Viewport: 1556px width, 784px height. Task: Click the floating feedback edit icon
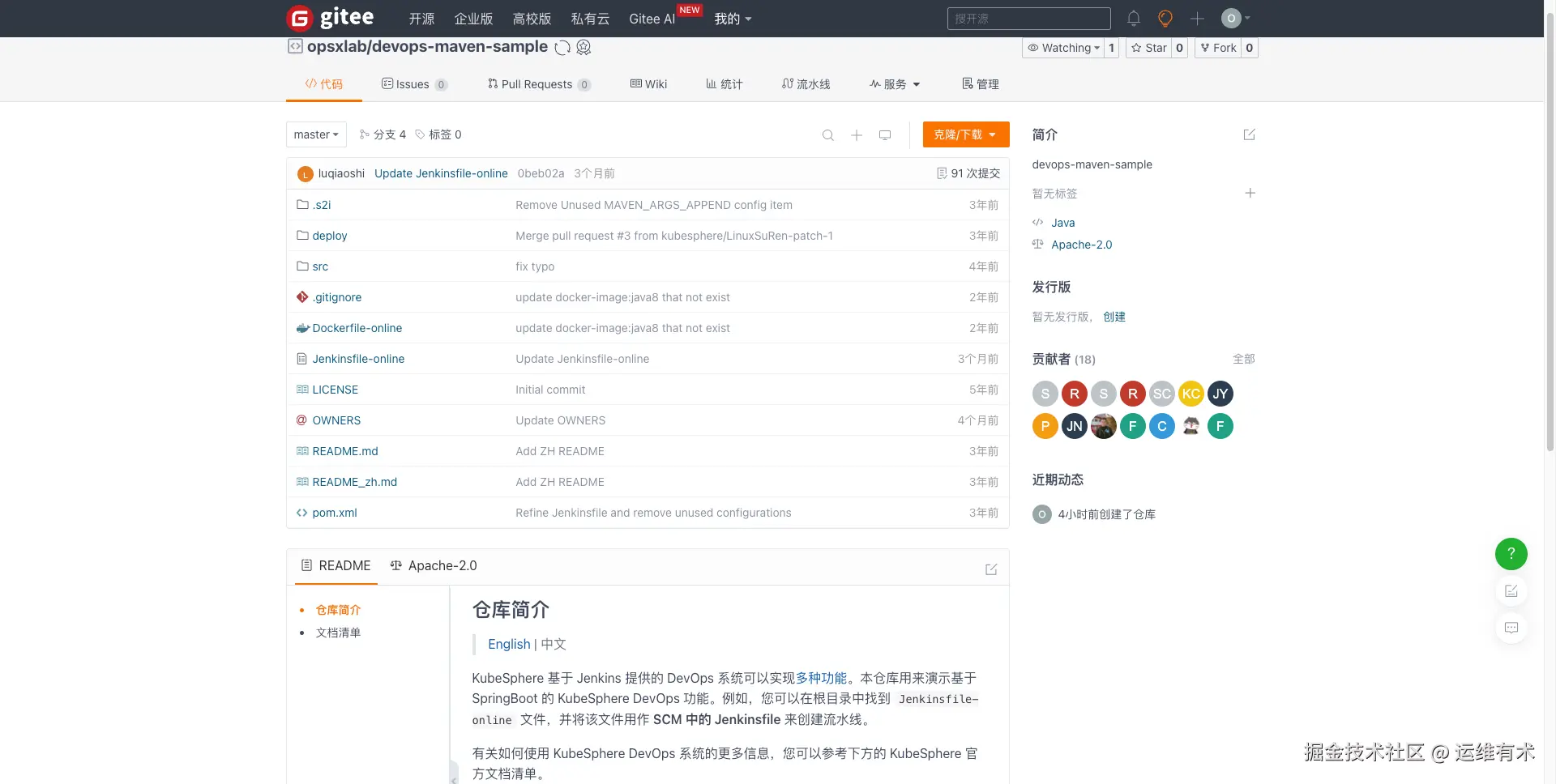pyautogui.click(x=1511, y=591)
